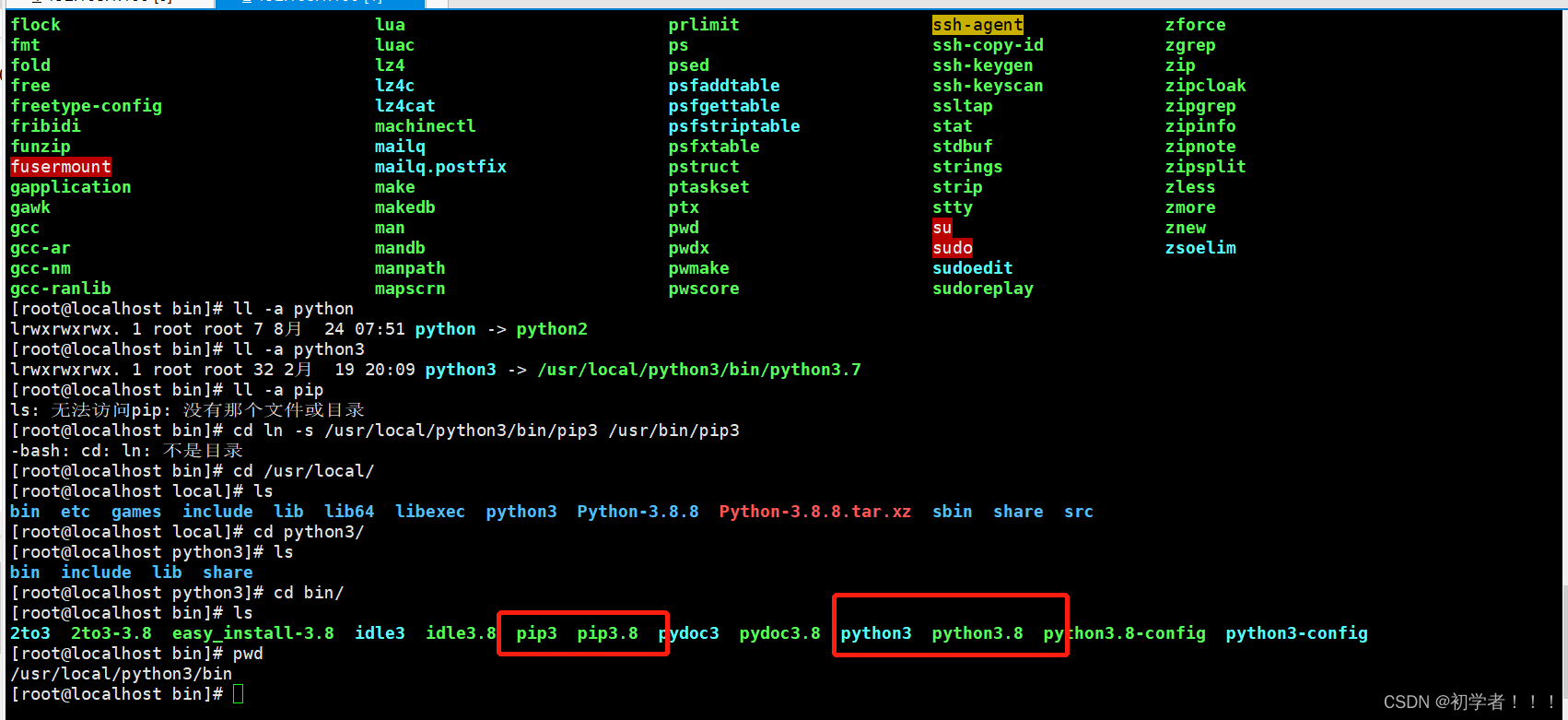The width and height of the screenshot is (1568, 720).
Task: Select the src directory name
Action: (x=1079, y=512)
